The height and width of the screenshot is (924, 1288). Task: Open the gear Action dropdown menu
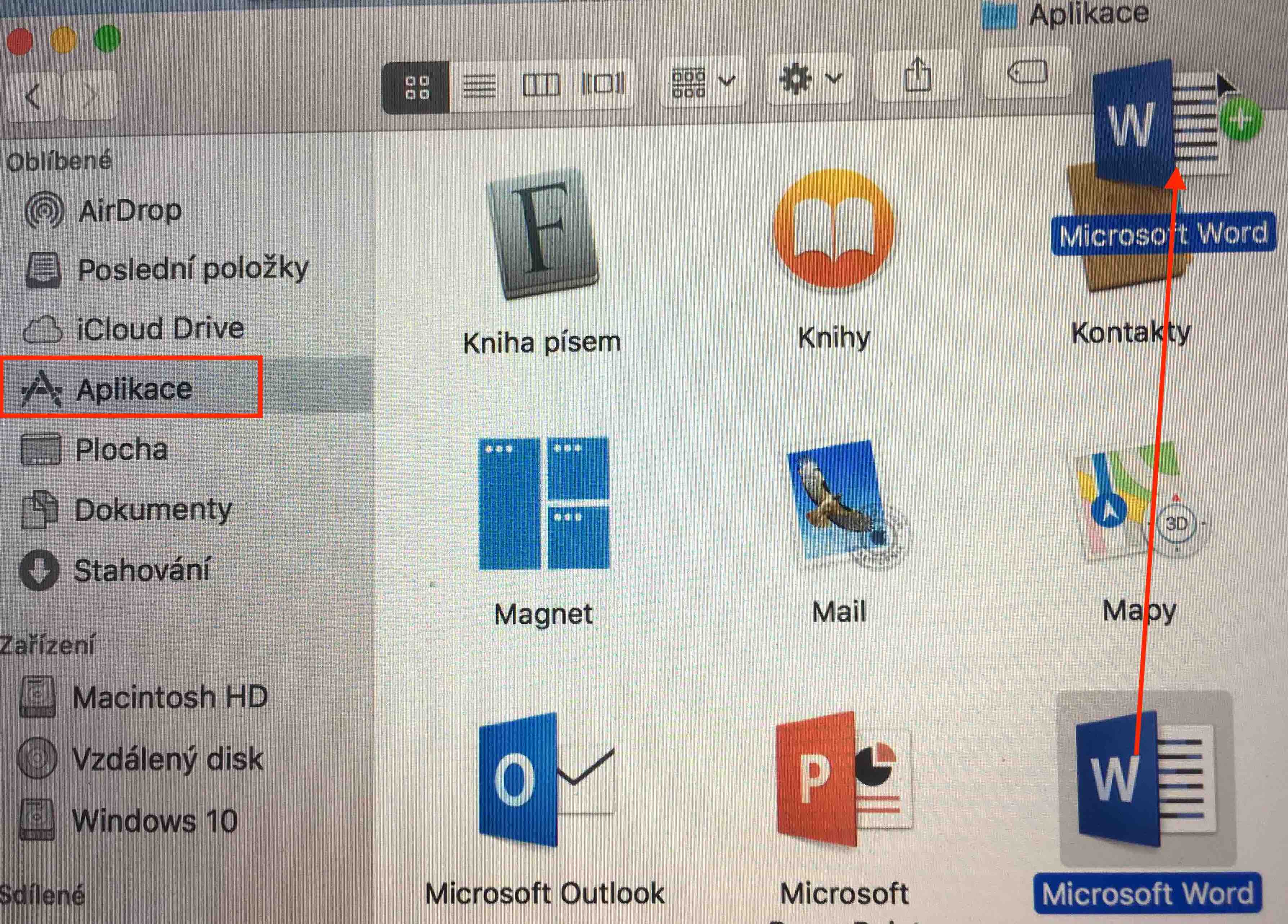(809, 80)
